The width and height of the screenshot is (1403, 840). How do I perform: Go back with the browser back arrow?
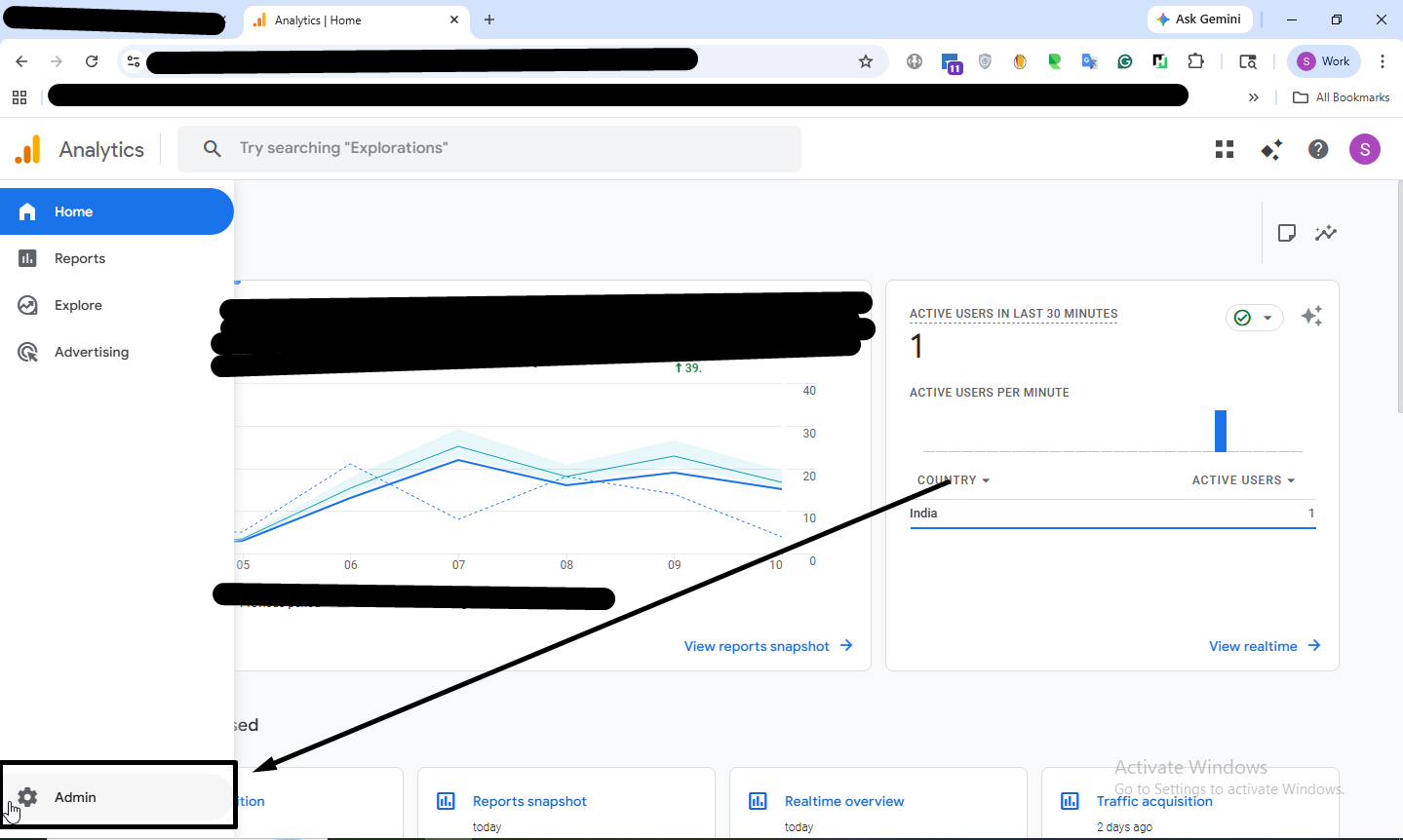point(21,61)
